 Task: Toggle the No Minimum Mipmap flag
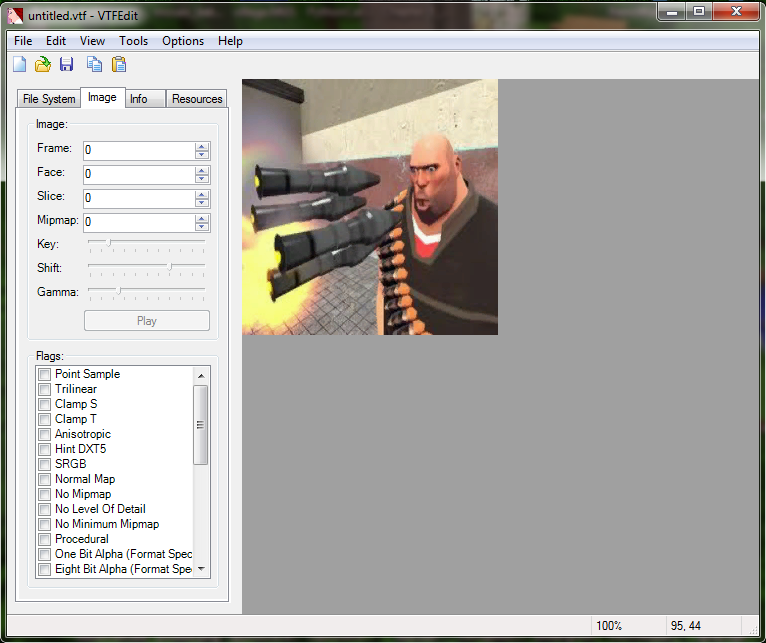44,524
